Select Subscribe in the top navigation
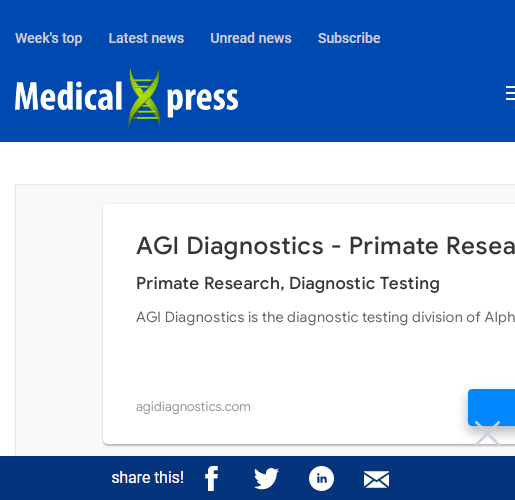515x500 pixels. (x=349, y=38)
